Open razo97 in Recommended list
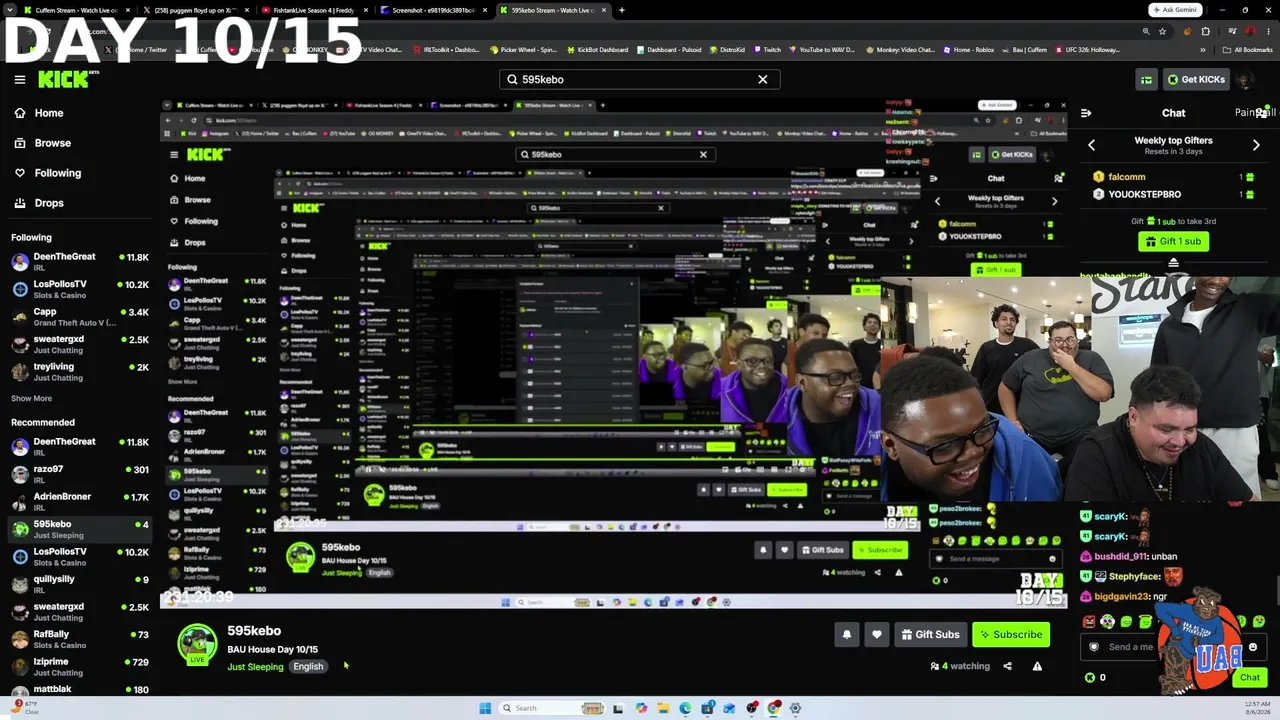Screen dimensions: 1280x720 click(78, 474)
